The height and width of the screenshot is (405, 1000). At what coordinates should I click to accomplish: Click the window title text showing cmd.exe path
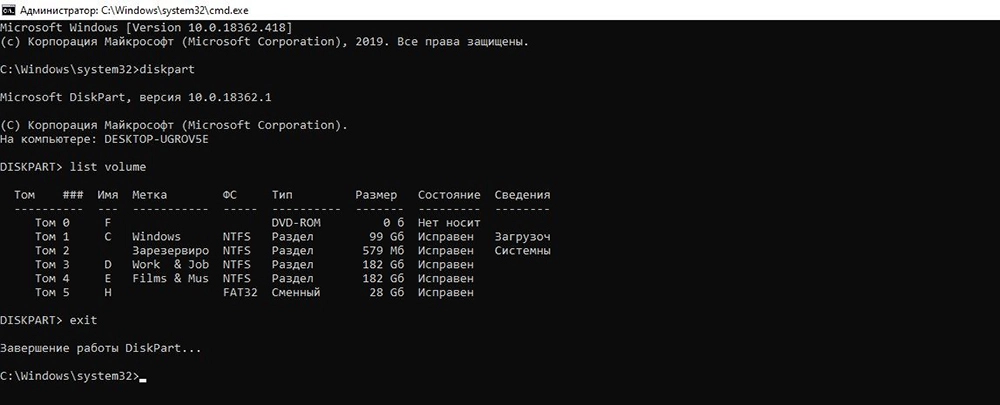click(119, 10)
